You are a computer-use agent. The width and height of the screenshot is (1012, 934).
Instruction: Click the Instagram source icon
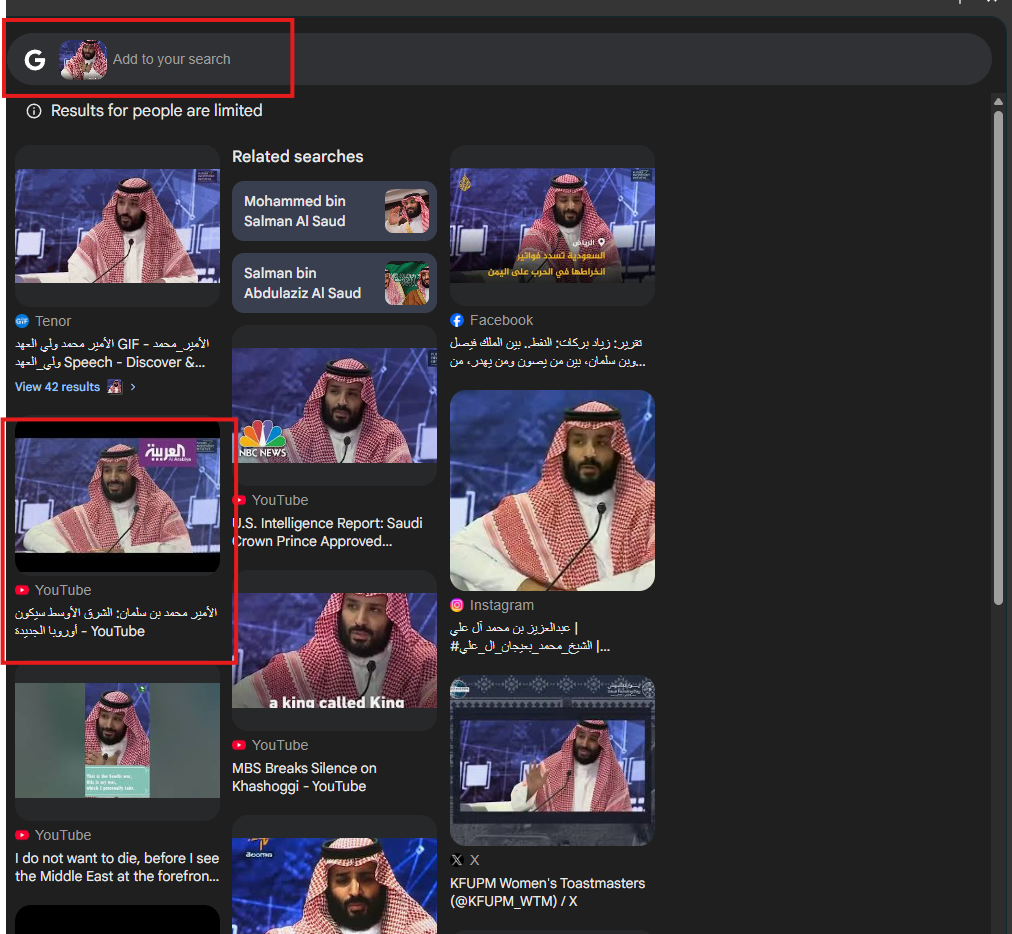tap(457, 605)
